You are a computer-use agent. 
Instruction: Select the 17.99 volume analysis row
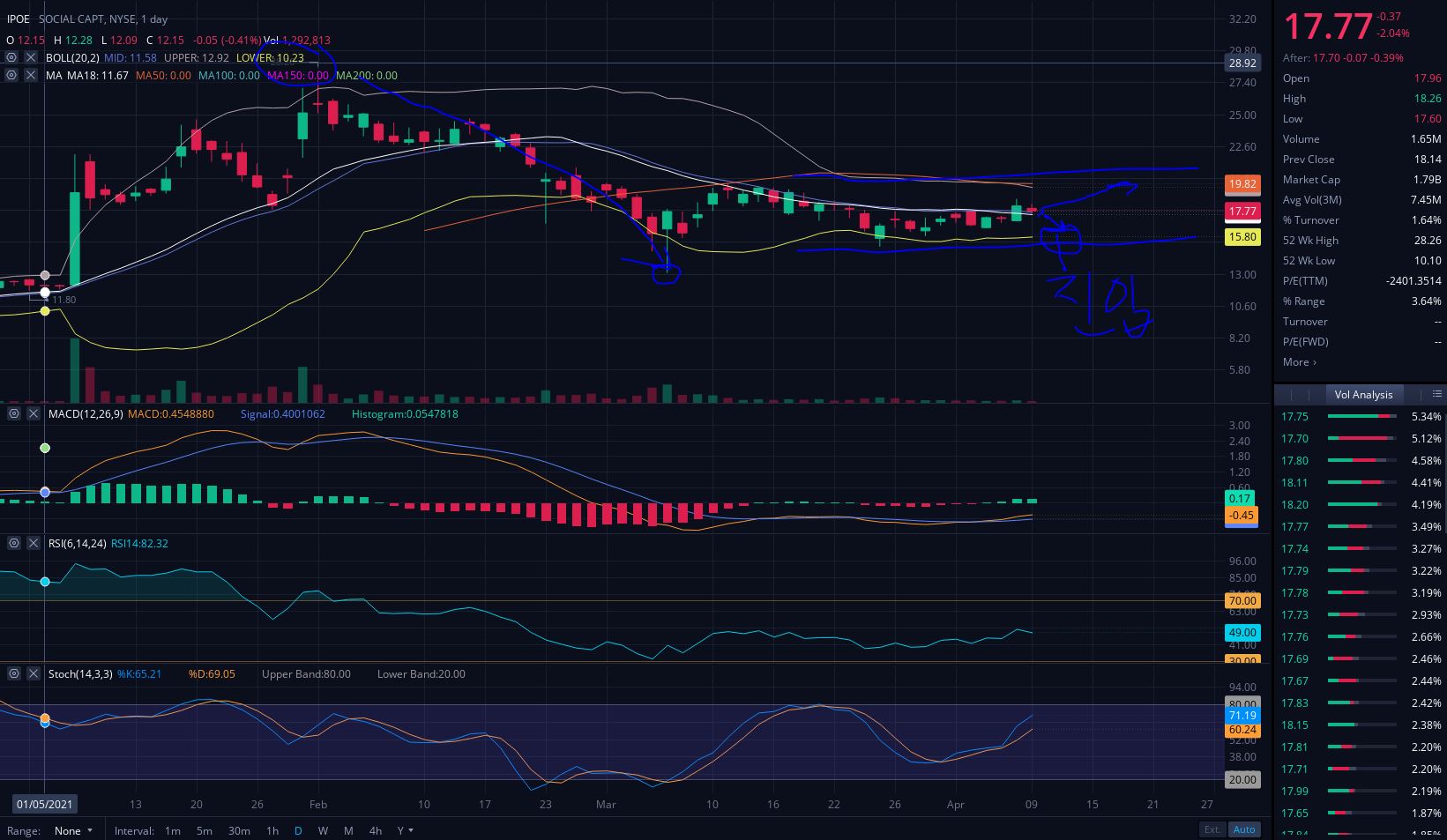point(1361,792)
